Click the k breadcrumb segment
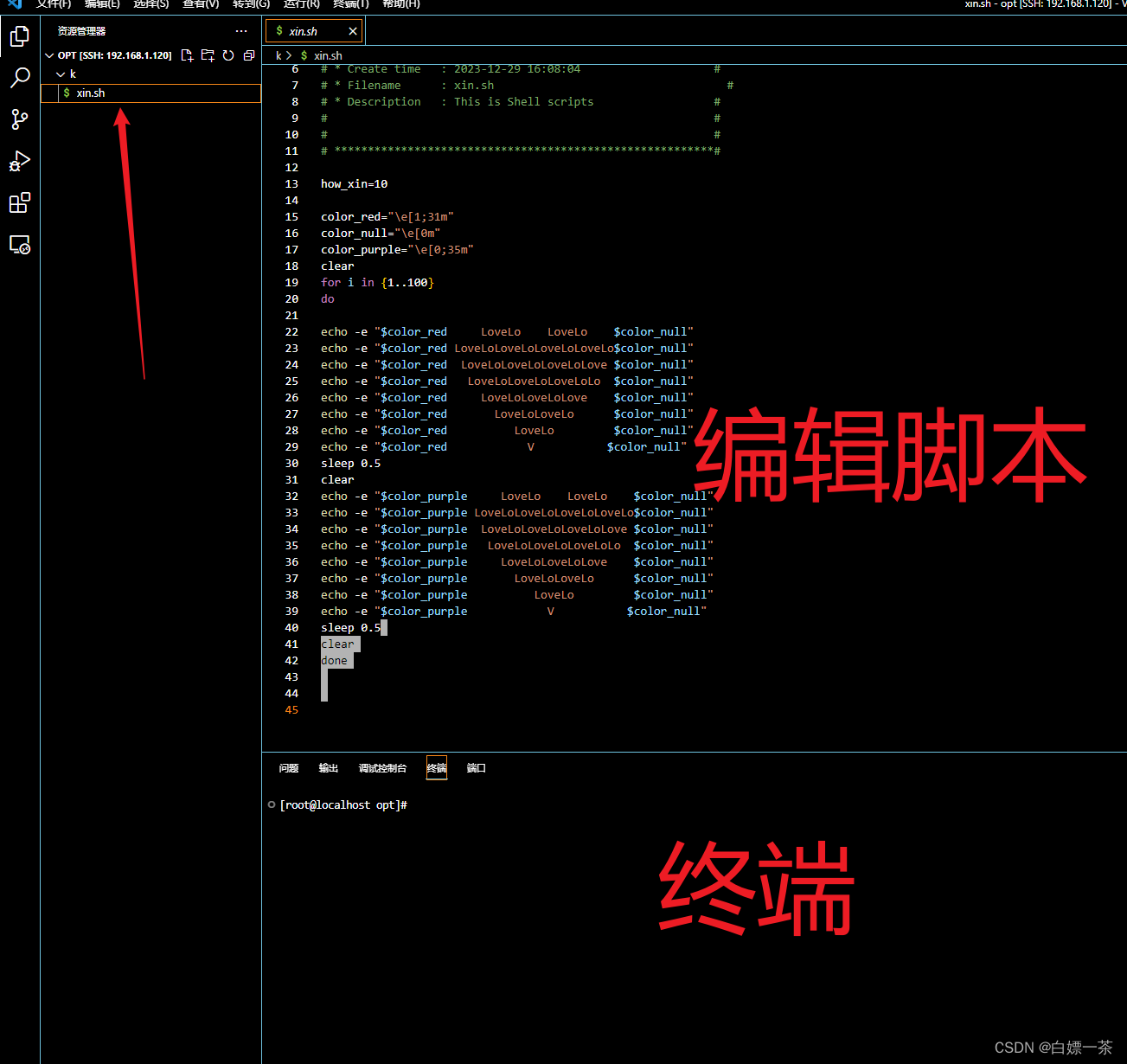The height and width of the screenshot is (1064, 1127). [279, 55]
